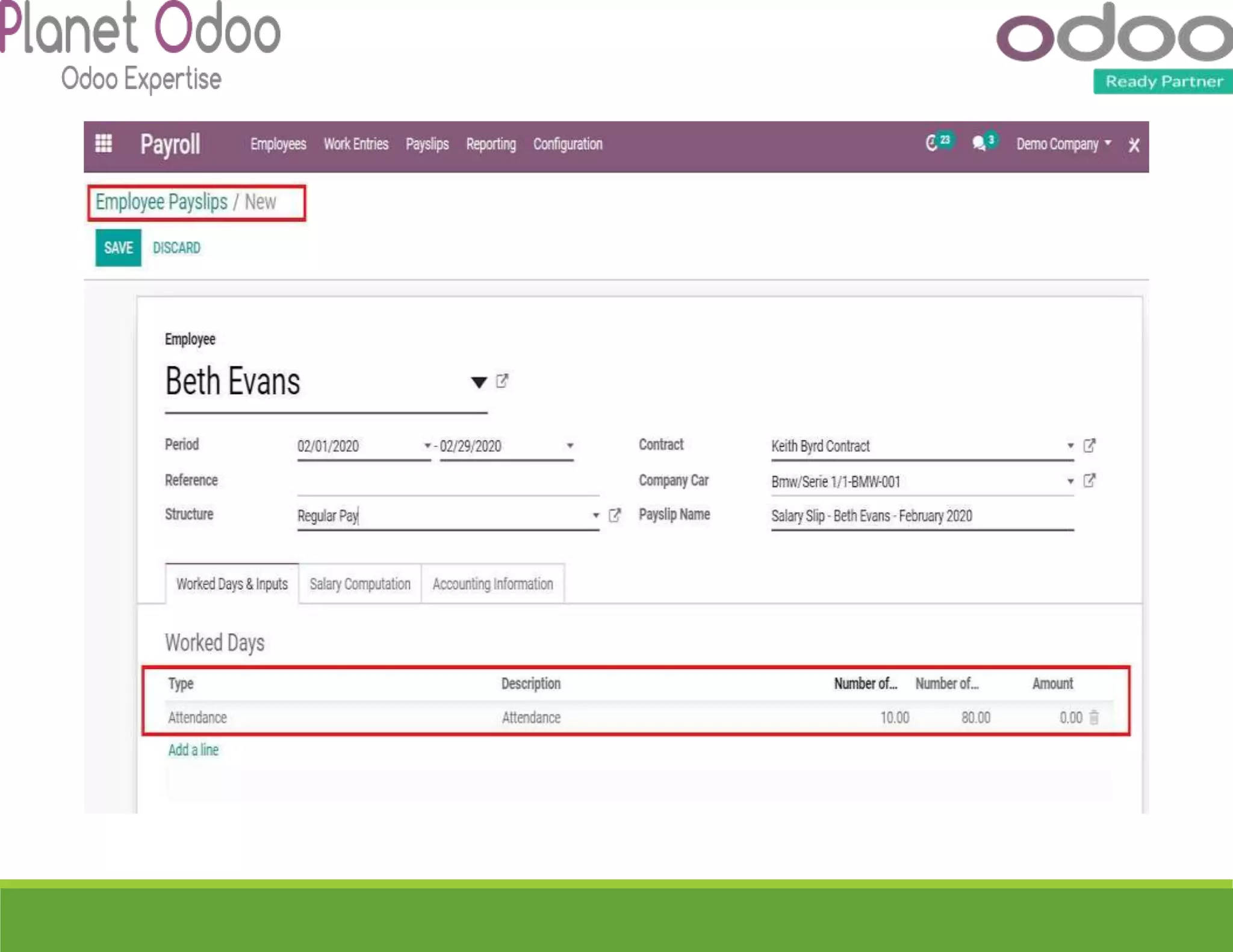
Task: Open the messages chat bubble icon
Action: [979, 143]
